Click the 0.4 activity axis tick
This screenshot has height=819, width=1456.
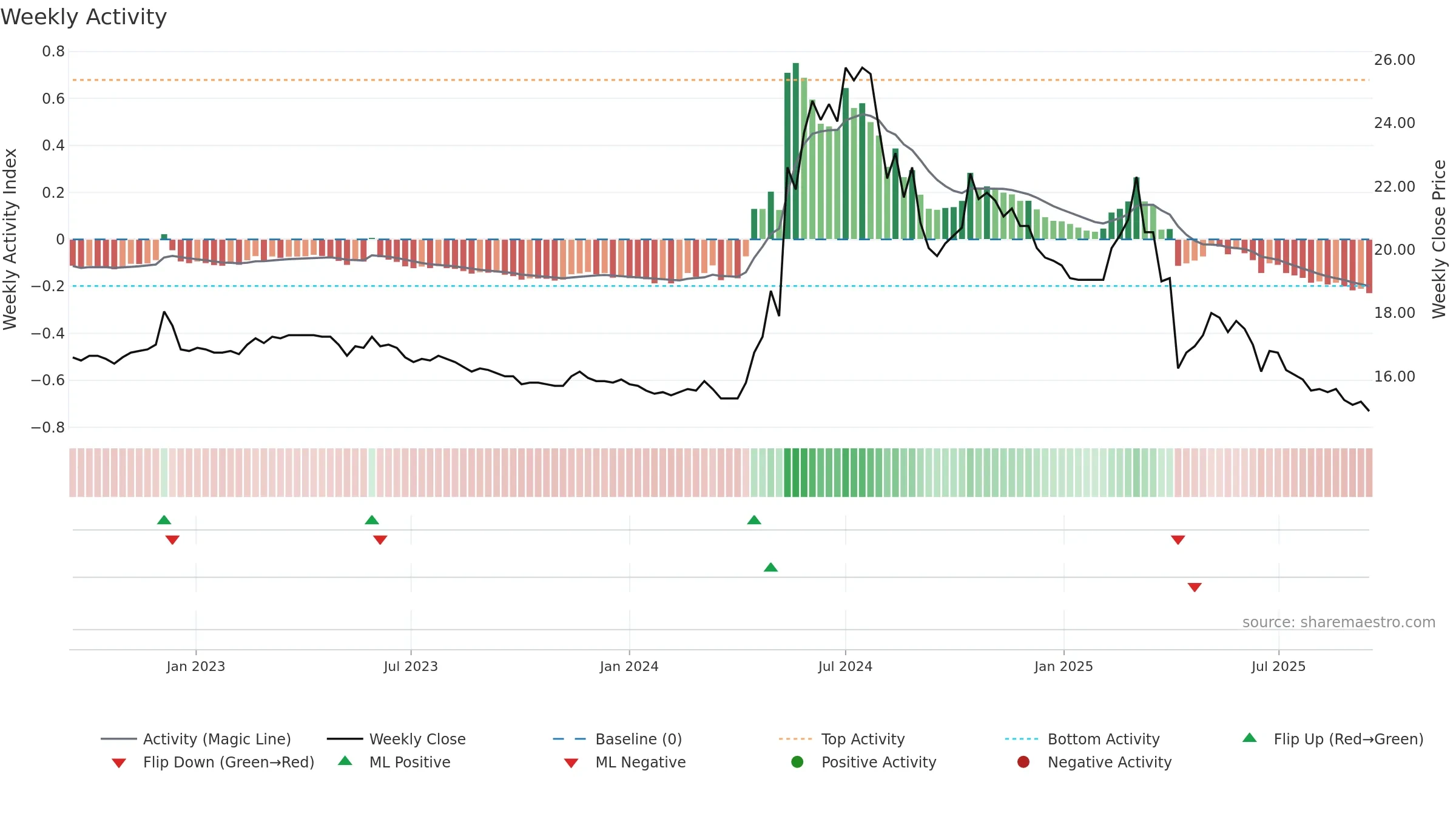pos(53,146)
